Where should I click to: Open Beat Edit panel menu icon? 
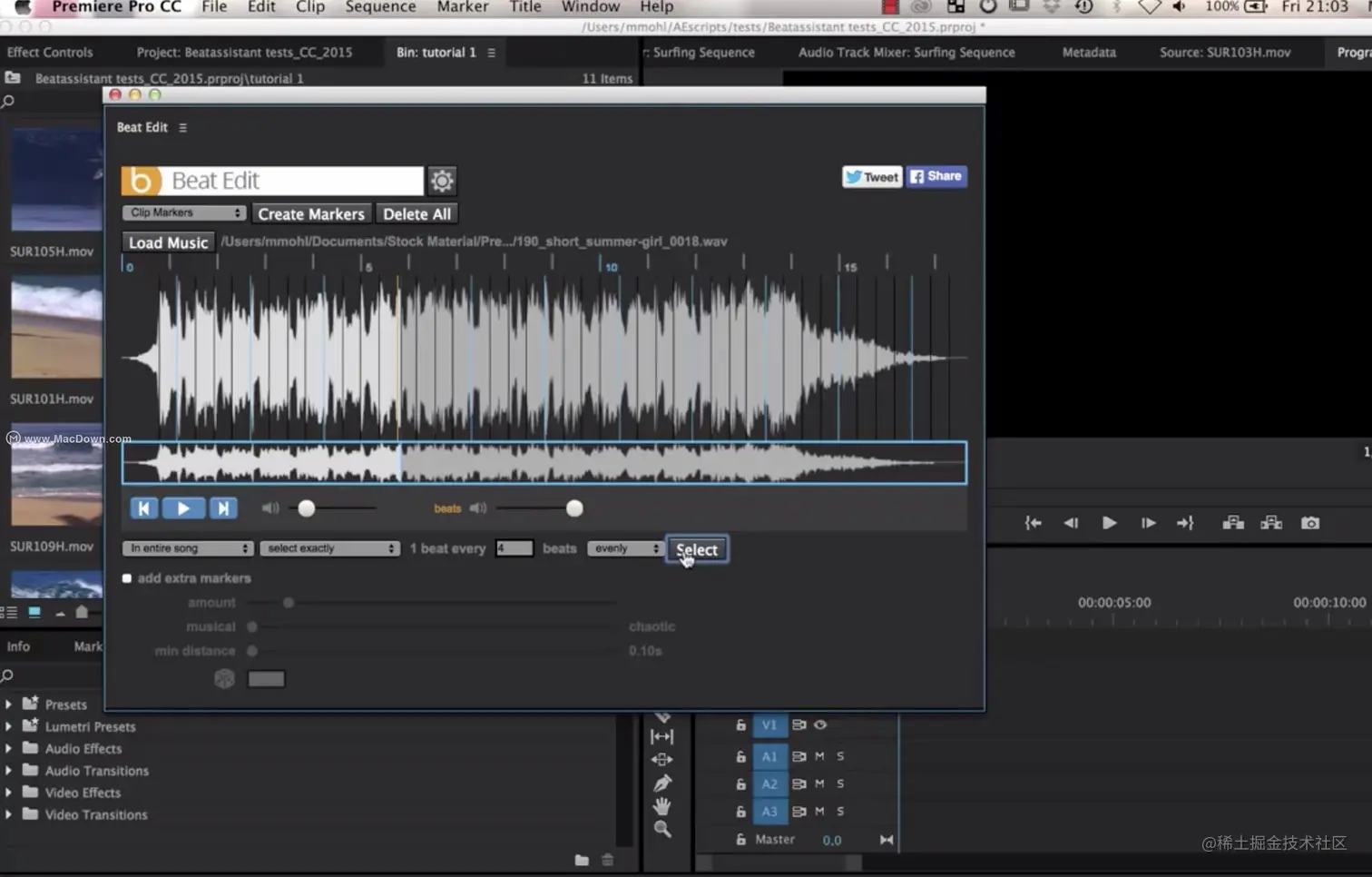click(x=182, y=128)
